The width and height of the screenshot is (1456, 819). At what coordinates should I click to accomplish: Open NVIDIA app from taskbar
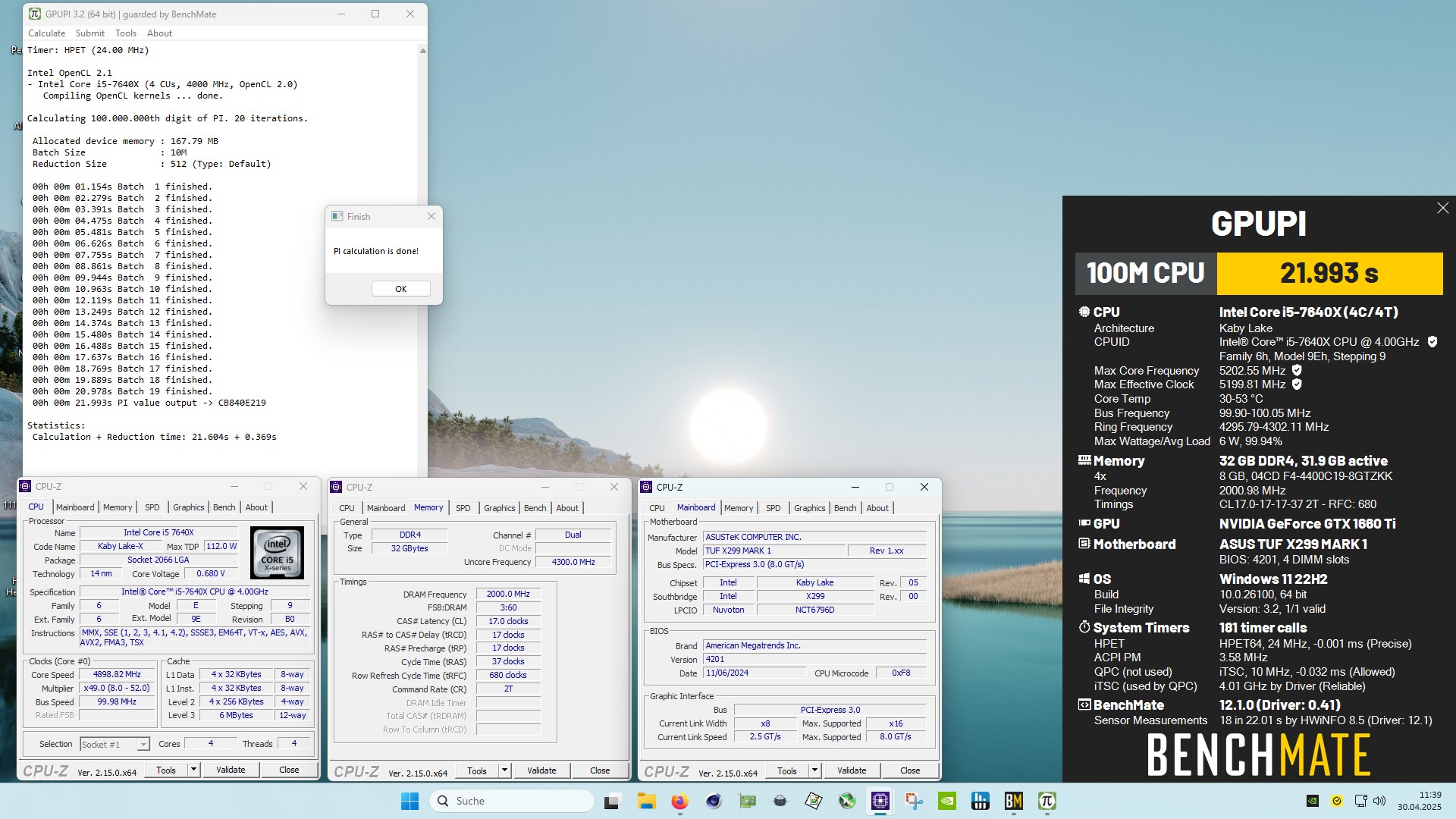947,801
